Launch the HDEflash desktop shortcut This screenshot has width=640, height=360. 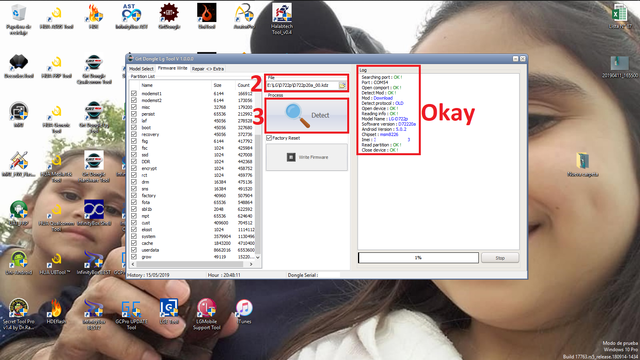point(56,312)
